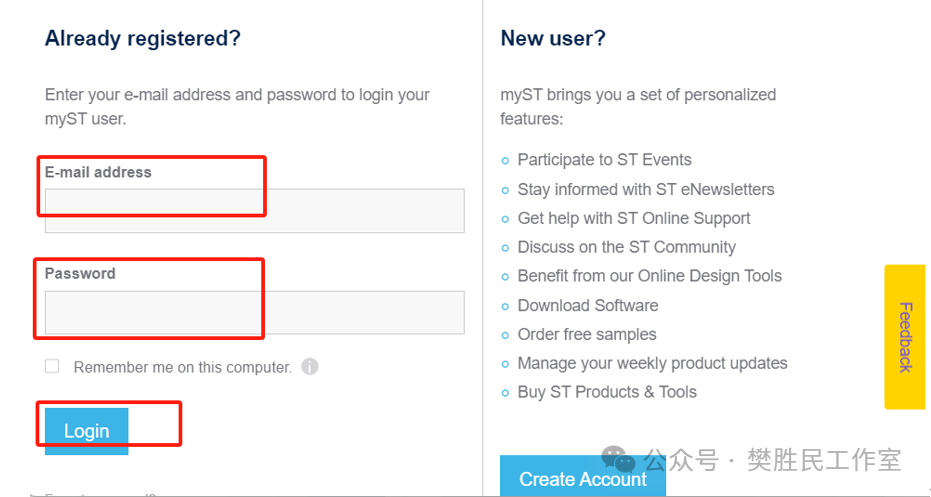Screen dimensions: 931x497
Task: Click the WeChat logo in the watermark
Action: click(x=619, y=460)
